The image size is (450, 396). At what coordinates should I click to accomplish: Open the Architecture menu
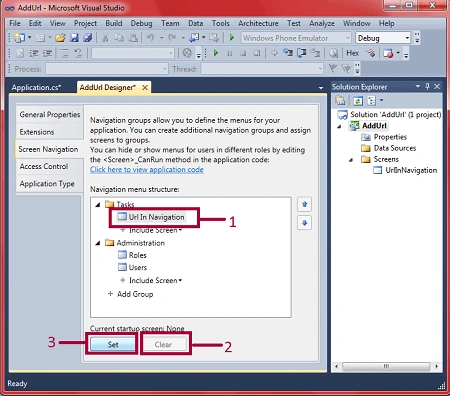pyautogui.click(x=258, y=23)
